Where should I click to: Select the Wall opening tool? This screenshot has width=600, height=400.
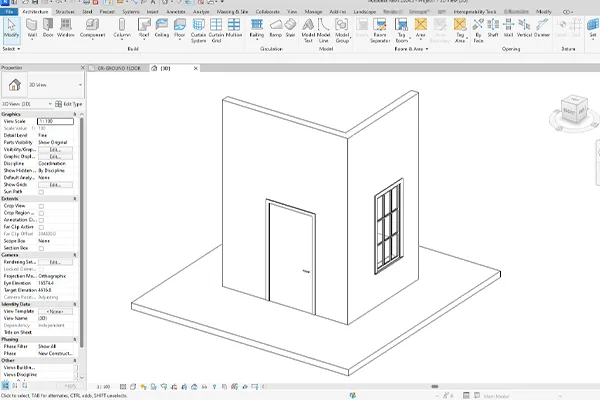(x=508, y=29)
